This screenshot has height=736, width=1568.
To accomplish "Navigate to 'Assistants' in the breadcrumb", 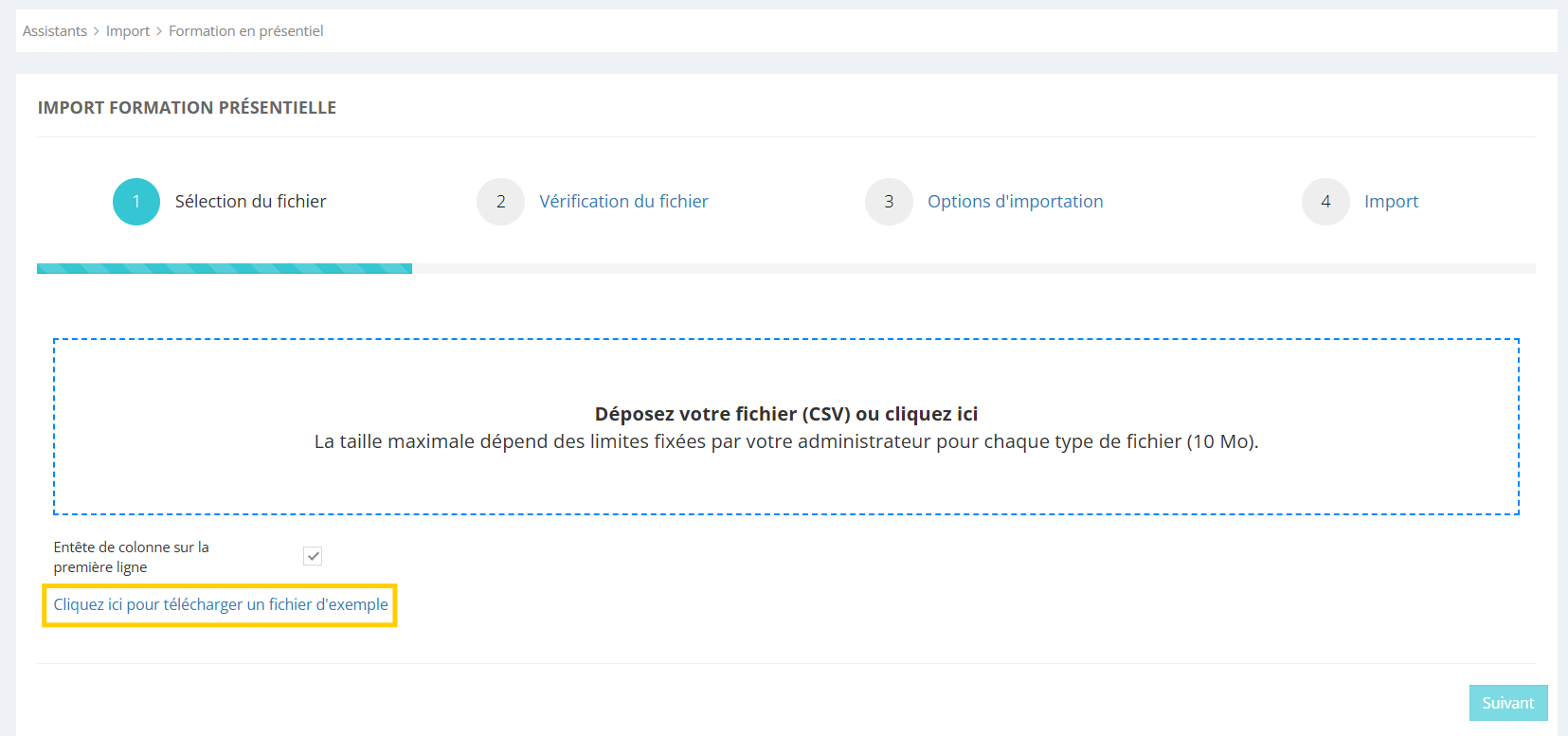I will (x=55, y=31).
